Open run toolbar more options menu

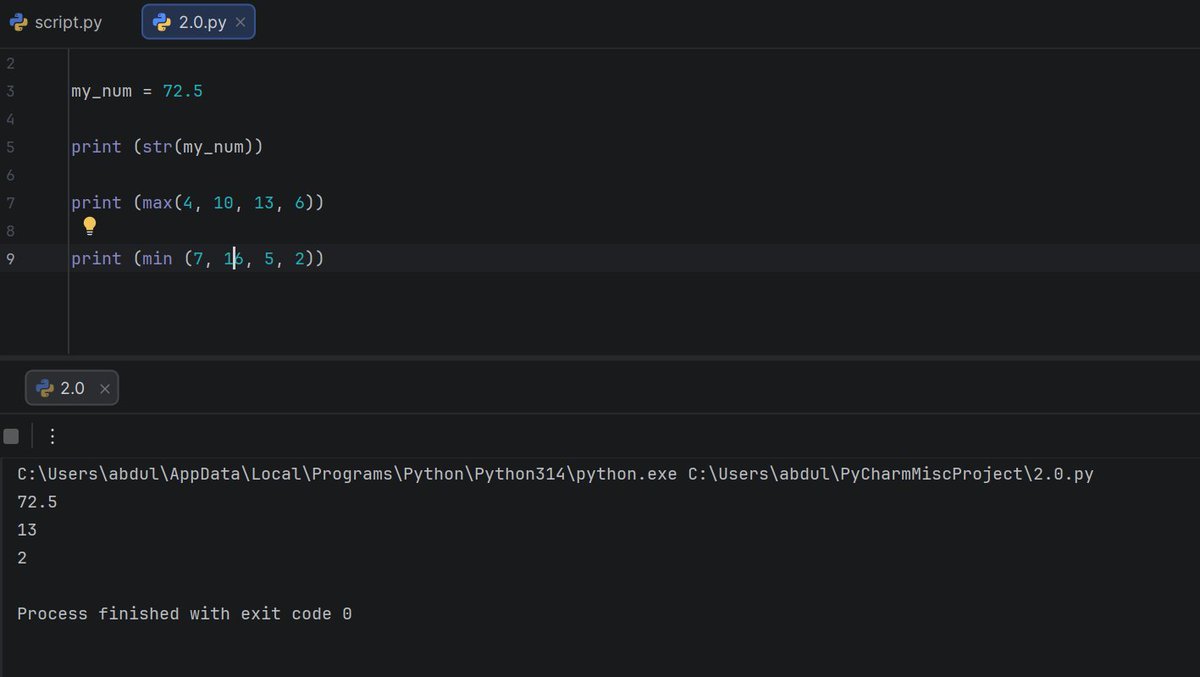(x=52, y=436)
